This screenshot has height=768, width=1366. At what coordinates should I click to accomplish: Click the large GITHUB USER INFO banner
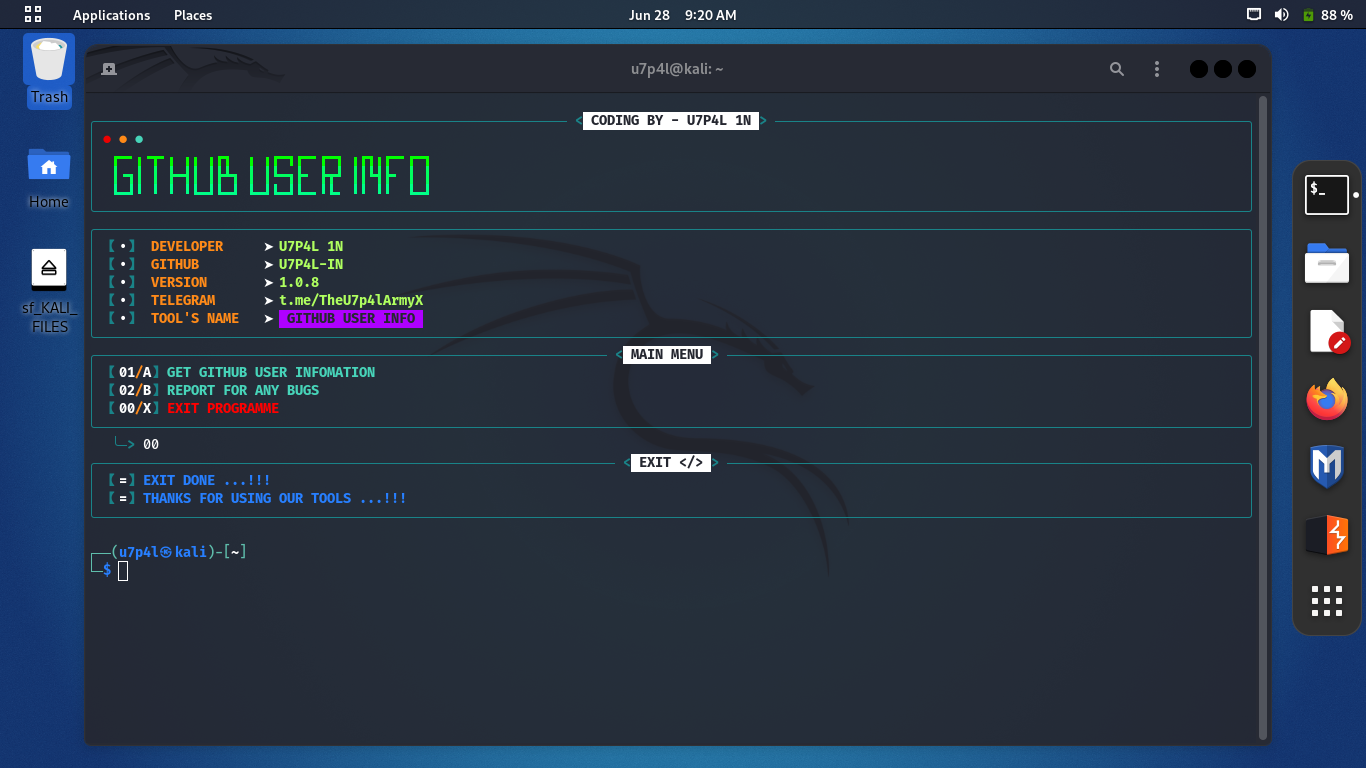(x=271, y=177)
